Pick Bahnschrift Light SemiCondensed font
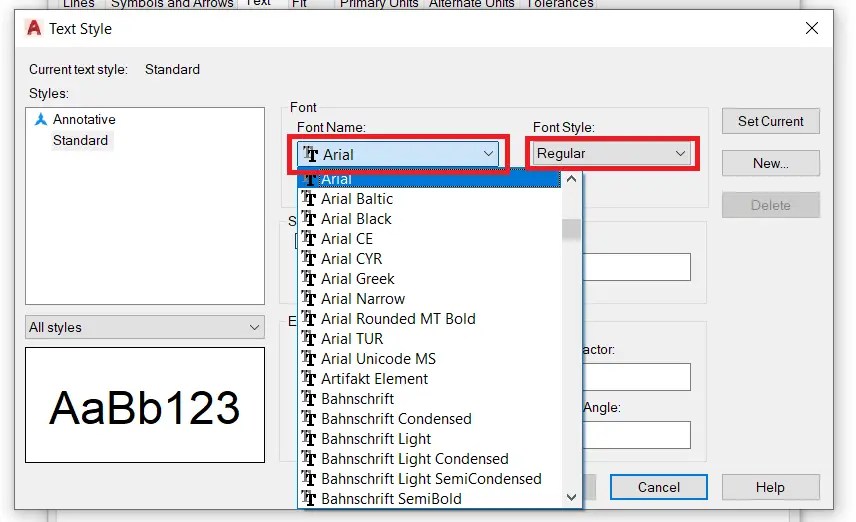Viewport: 856px width, 522px height. click(x=429, y=479)
